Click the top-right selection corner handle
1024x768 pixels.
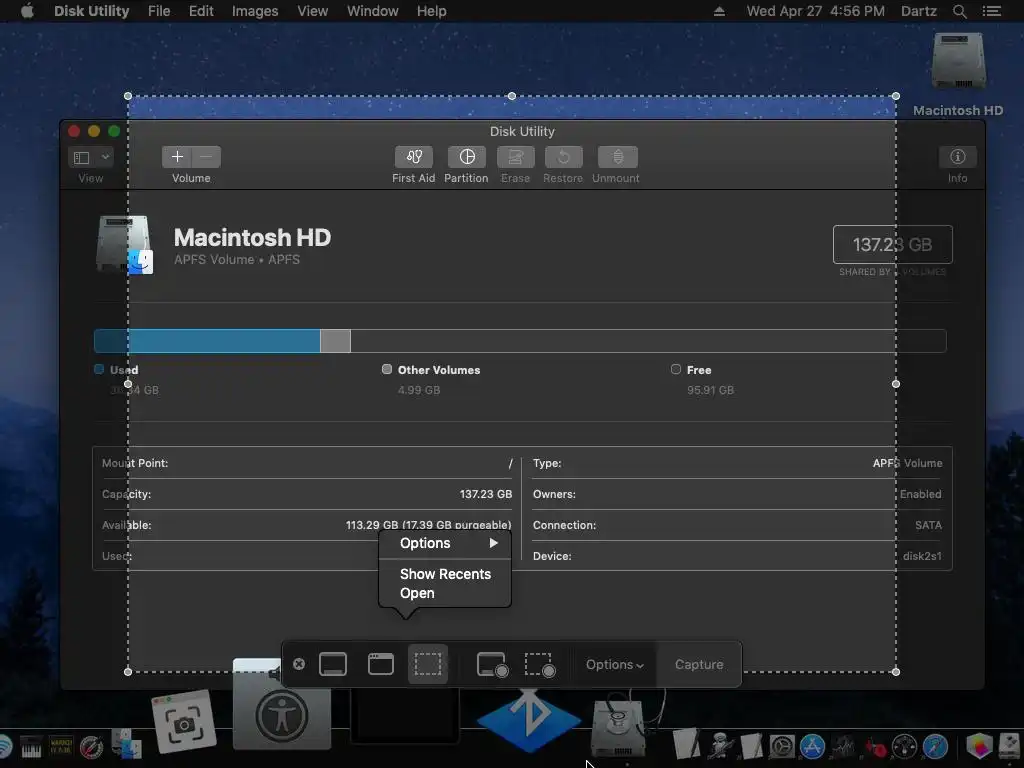[x=896, y=96]
